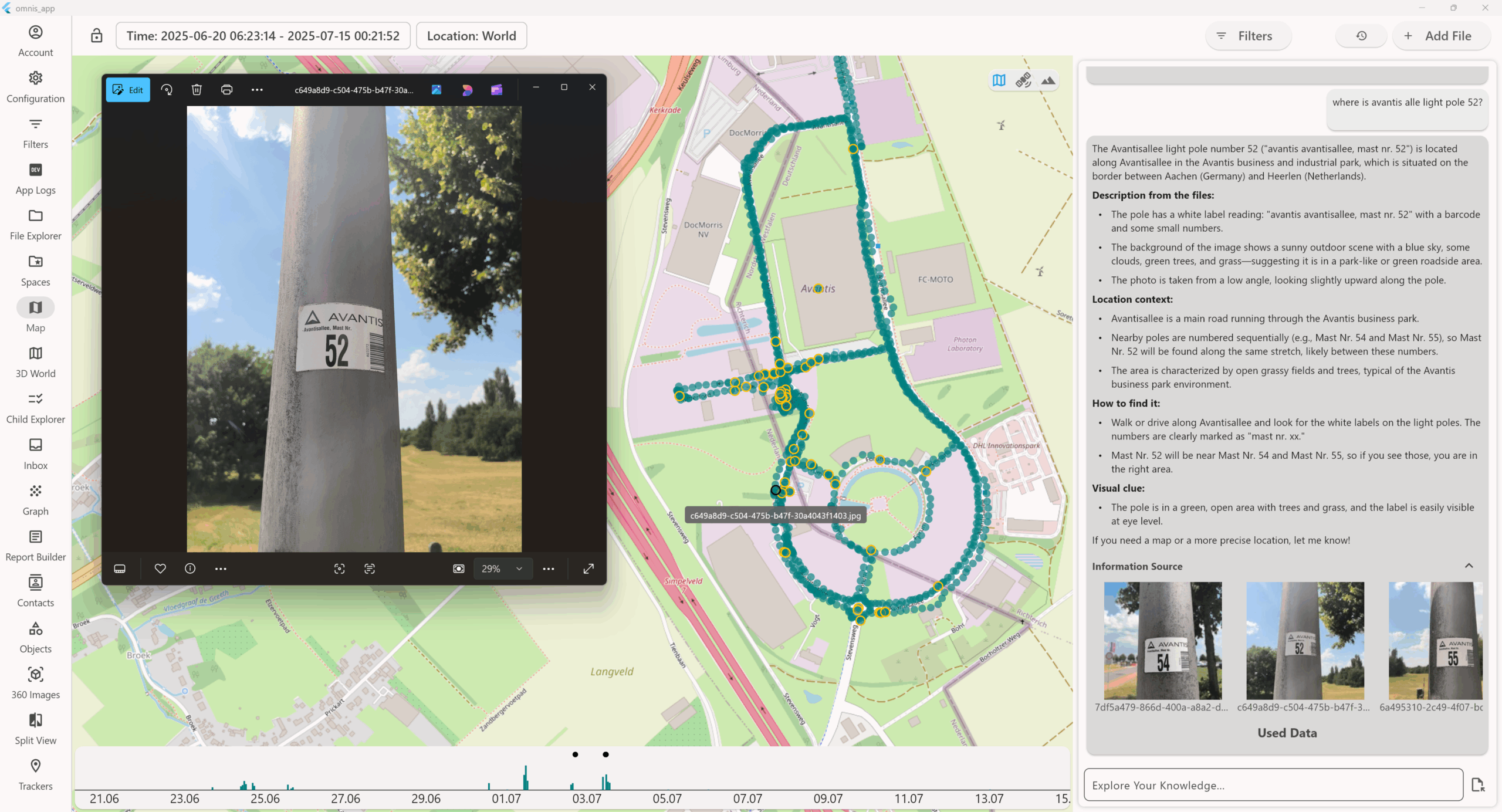Open 360 Images
The height and width of the screenshot is (812, 1502).
coord(35,684)
